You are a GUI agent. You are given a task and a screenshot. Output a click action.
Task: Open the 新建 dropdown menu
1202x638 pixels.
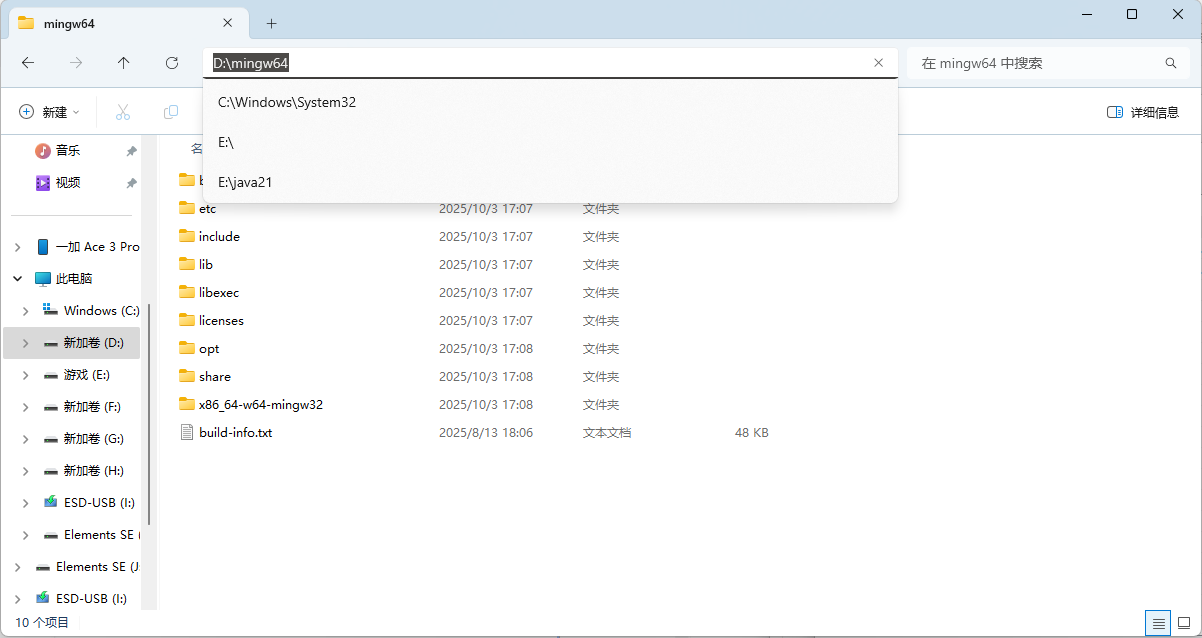(50, 112)
